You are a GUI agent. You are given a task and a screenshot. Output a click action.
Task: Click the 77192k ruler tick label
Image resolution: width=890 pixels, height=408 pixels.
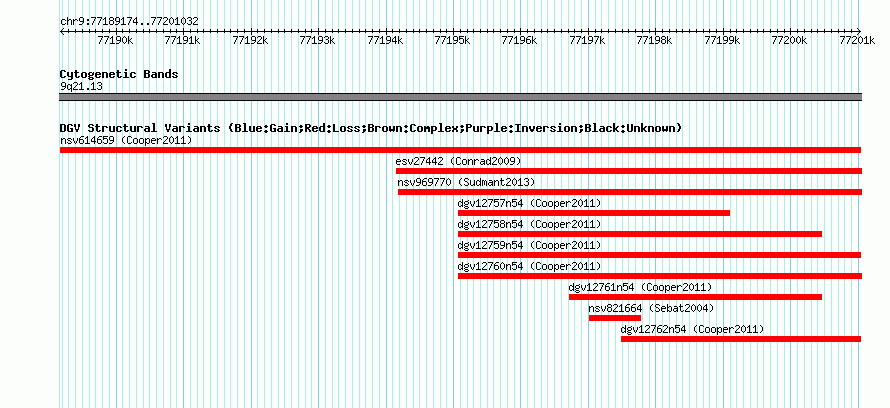click(250, 40)
